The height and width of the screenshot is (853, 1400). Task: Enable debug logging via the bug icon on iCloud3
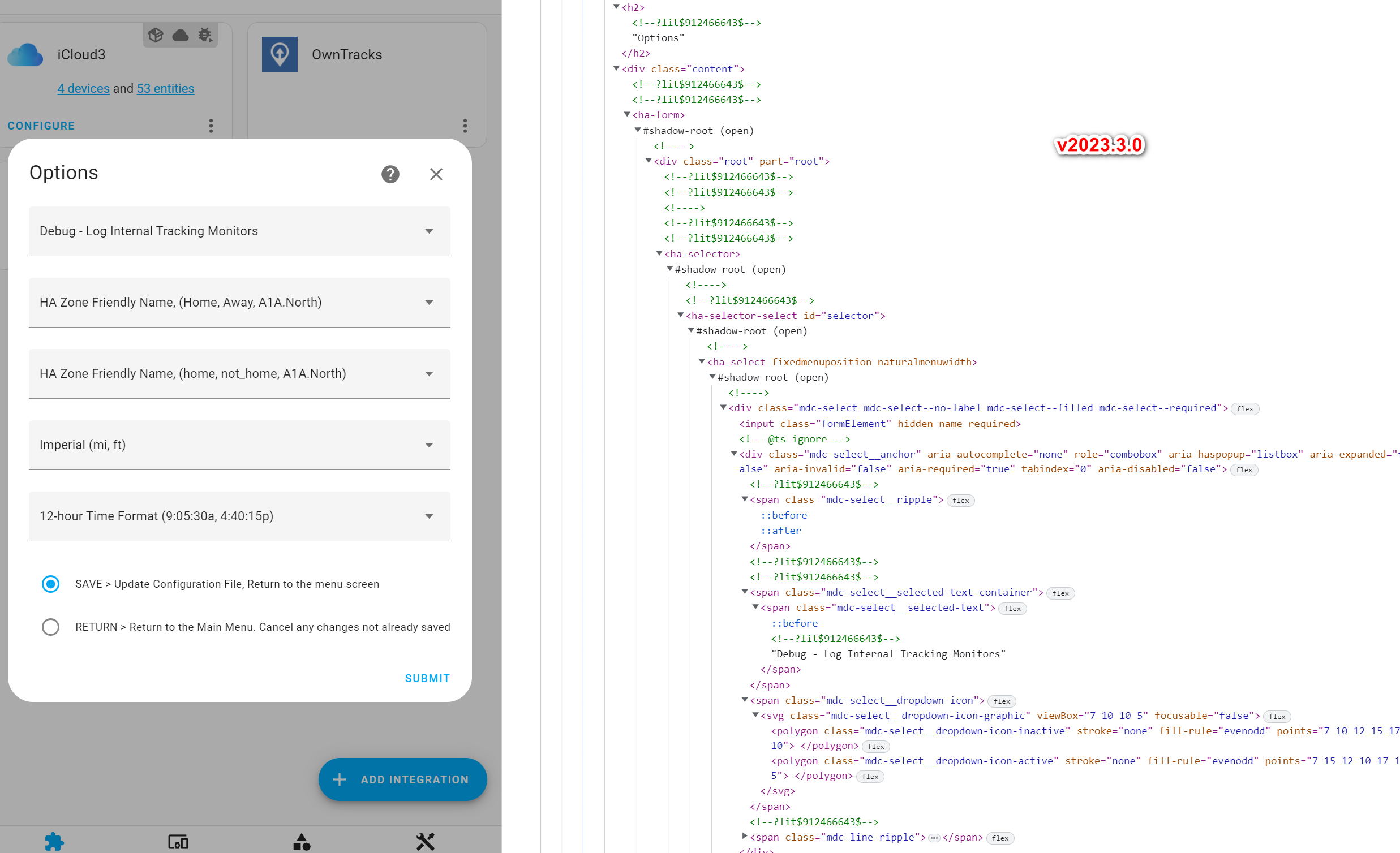[204, 34]
